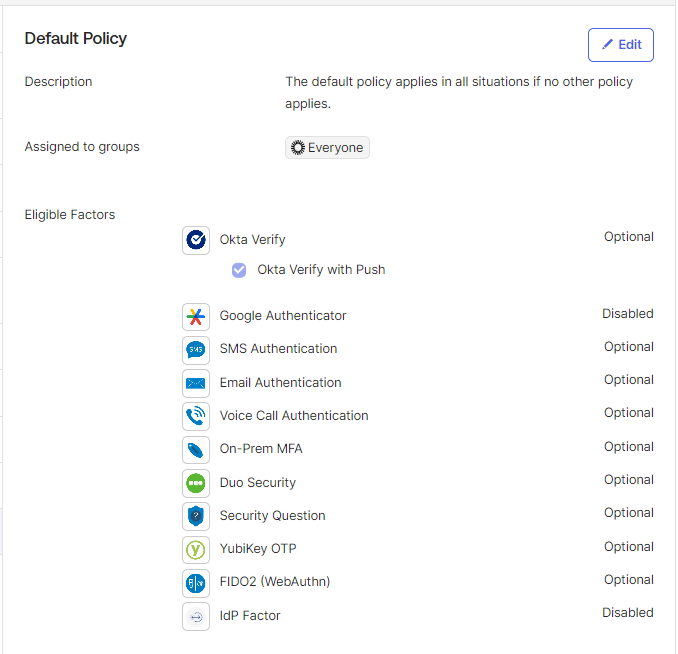Click the FIDO2 (WebAuthn) icon

point(196,582)
